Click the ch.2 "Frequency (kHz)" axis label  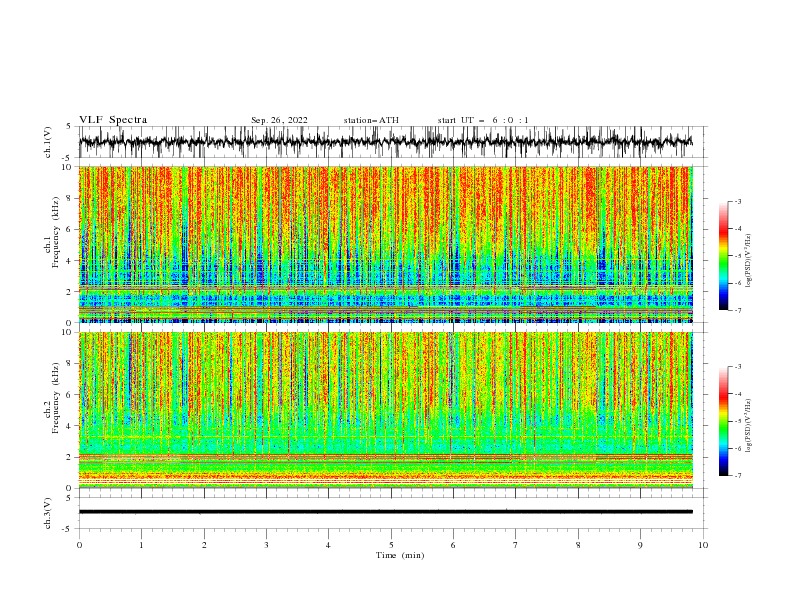[x=55, y=397]
